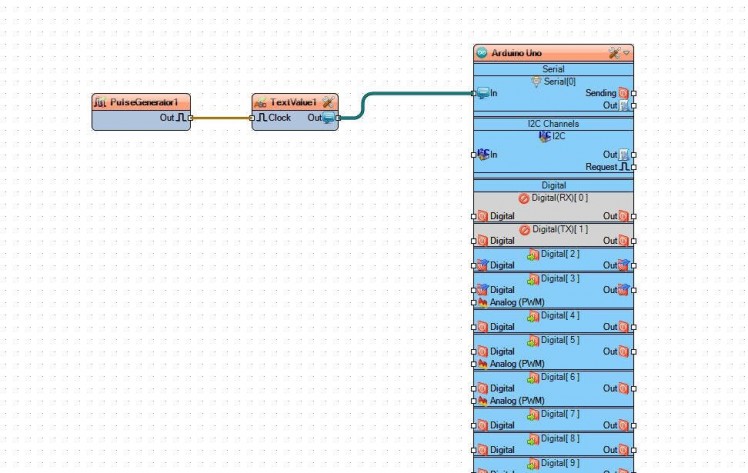Click the TextValue1 Out text pin icon

[x=328, y=118]
